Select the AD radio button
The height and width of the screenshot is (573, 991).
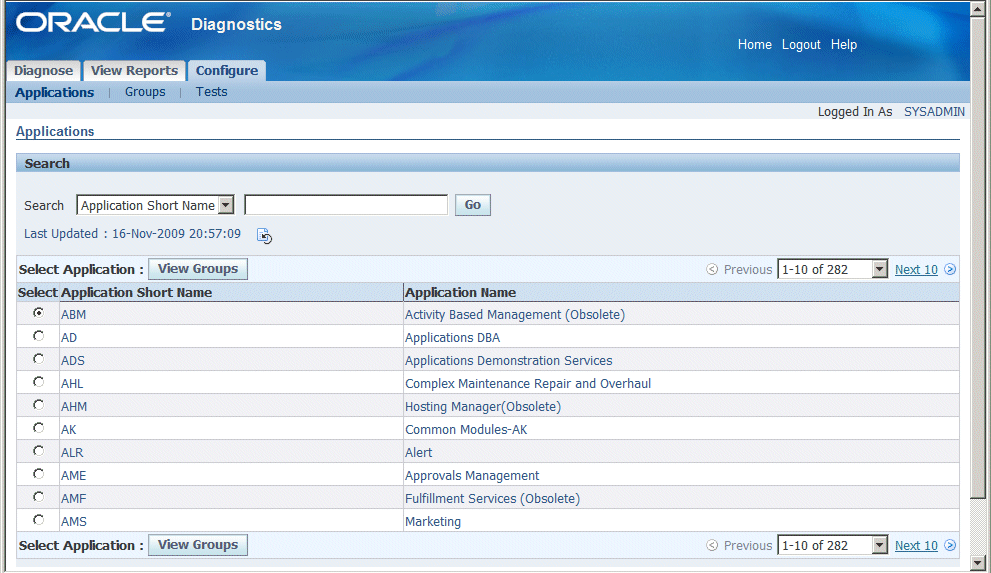click(39, 335)
